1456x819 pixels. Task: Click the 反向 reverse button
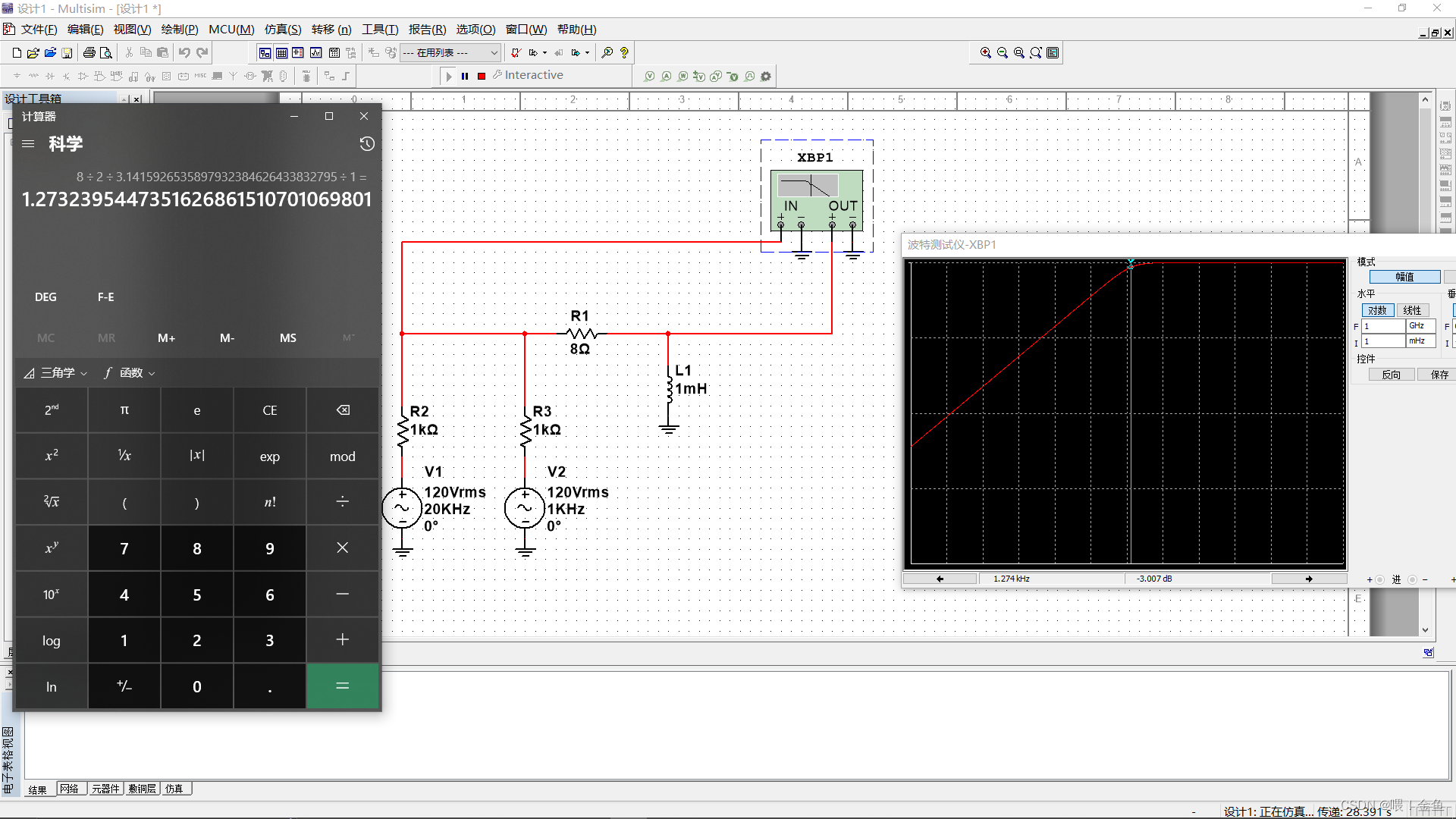pos(1391,375)
